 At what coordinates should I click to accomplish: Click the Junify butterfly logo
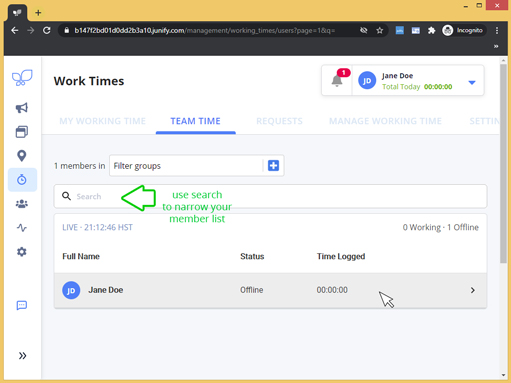click(x=22, y=78)
